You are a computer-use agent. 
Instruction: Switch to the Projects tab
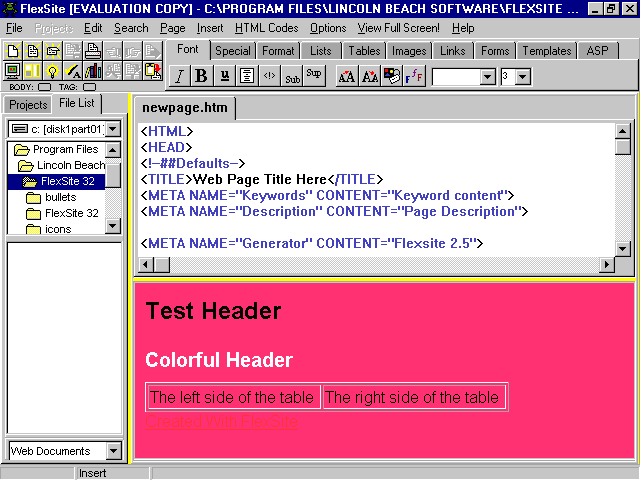28,105
